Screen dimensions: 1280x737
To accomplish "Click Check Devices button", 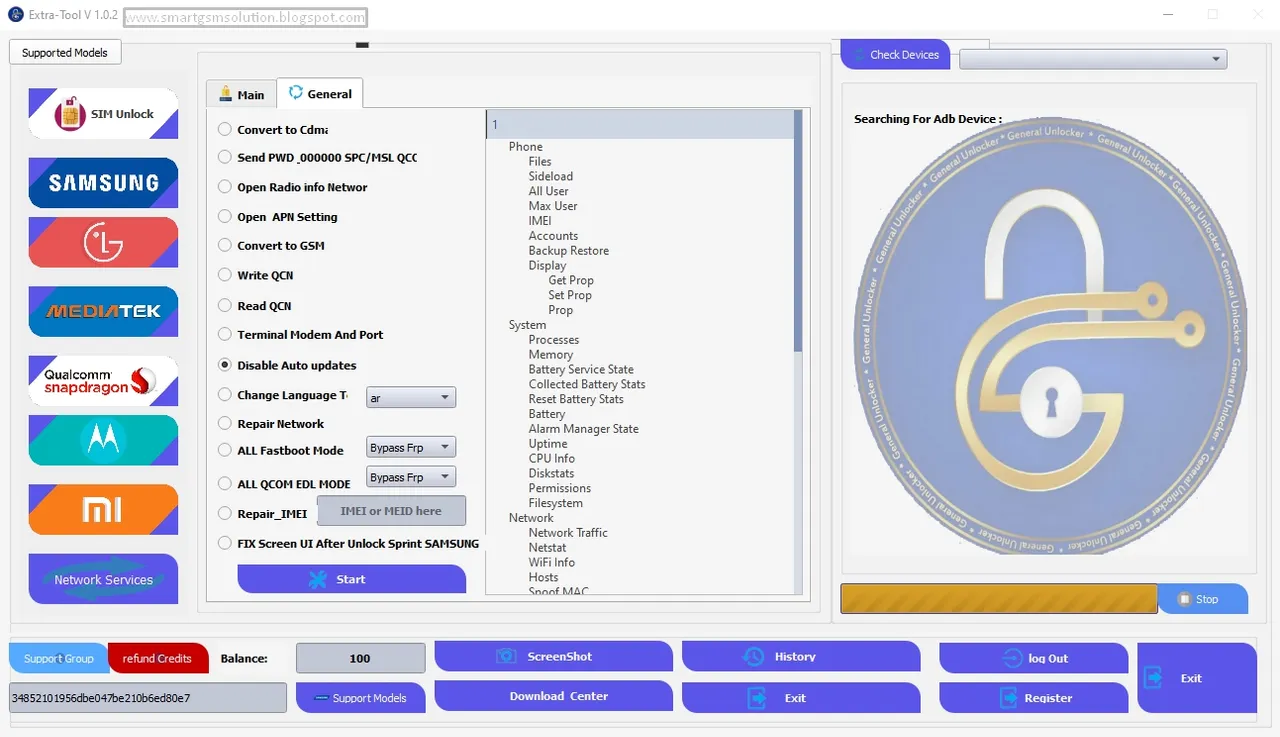I will [x=895, y=55].
